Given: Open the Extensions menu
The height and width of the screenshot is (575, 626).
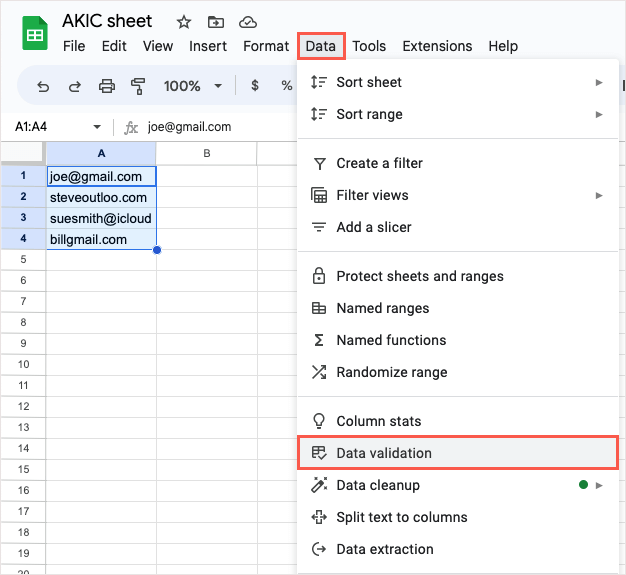Looking at the screenshot, I should pyautogui.click(x=437, y=46).
